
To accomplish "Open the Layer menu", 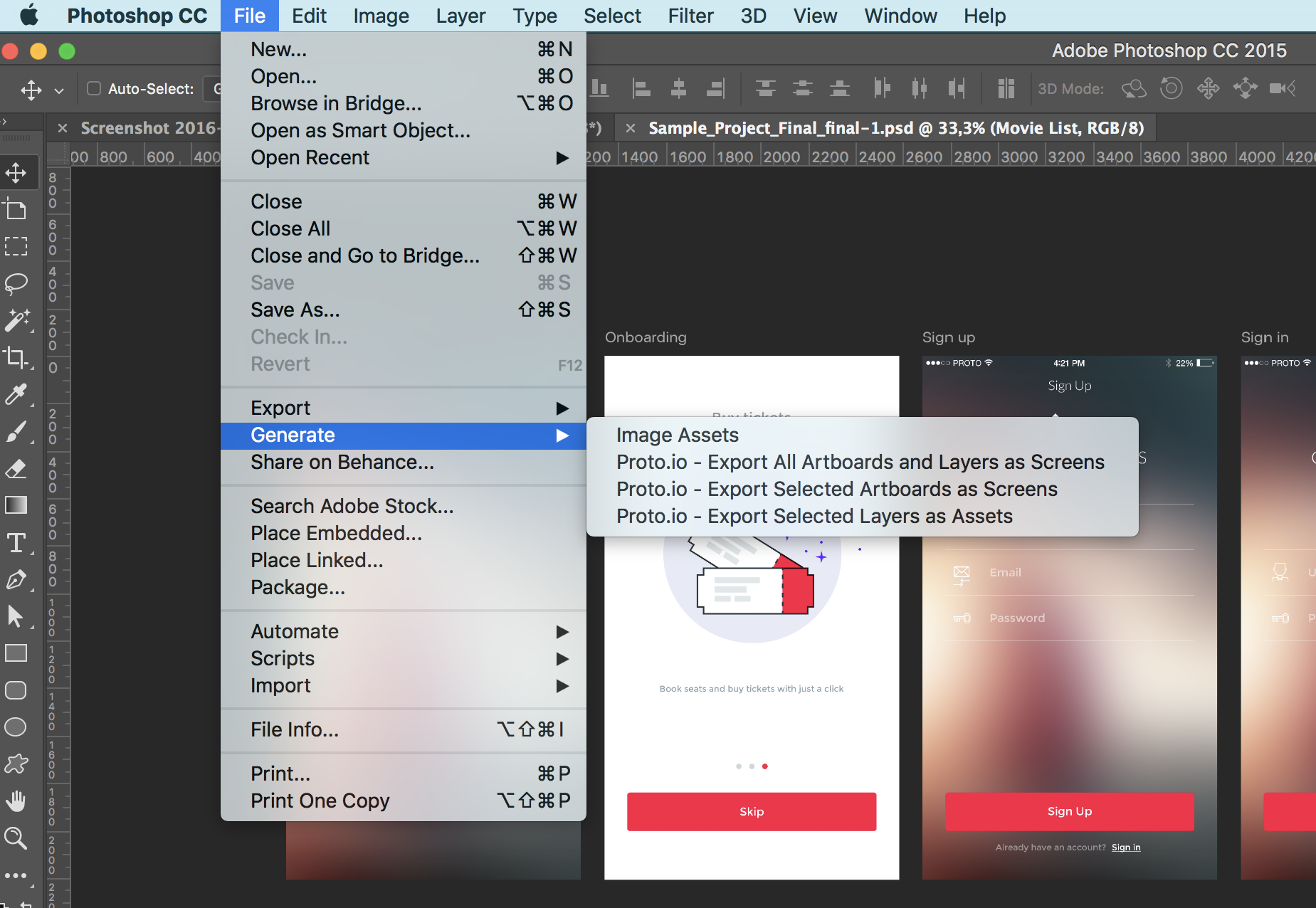I will coord(460,16).
